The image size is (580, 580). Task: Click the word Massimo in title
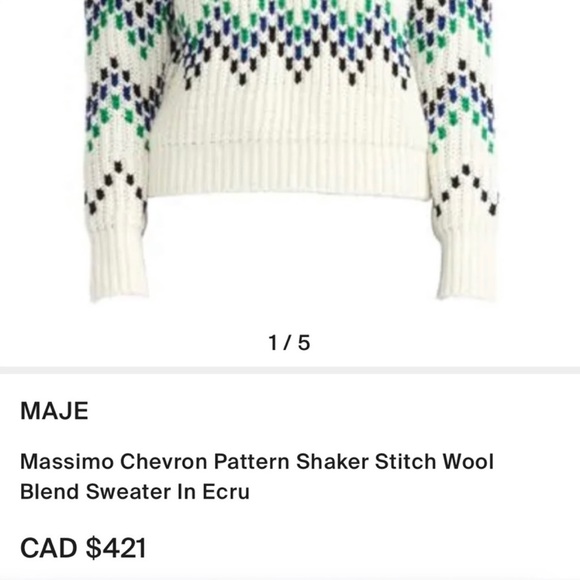[x=67, y=462]
